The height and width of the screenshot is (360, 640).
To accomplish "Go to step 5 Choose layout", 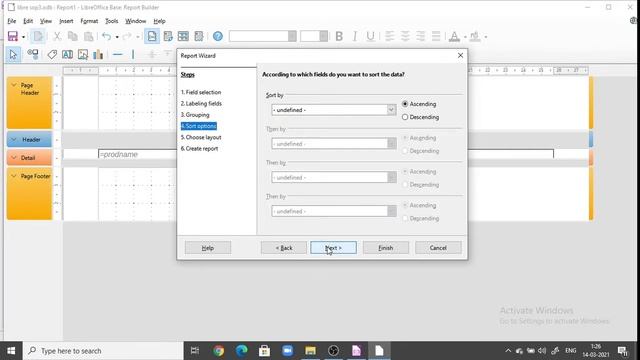I will pyautogui.click(x=201, y=138).
